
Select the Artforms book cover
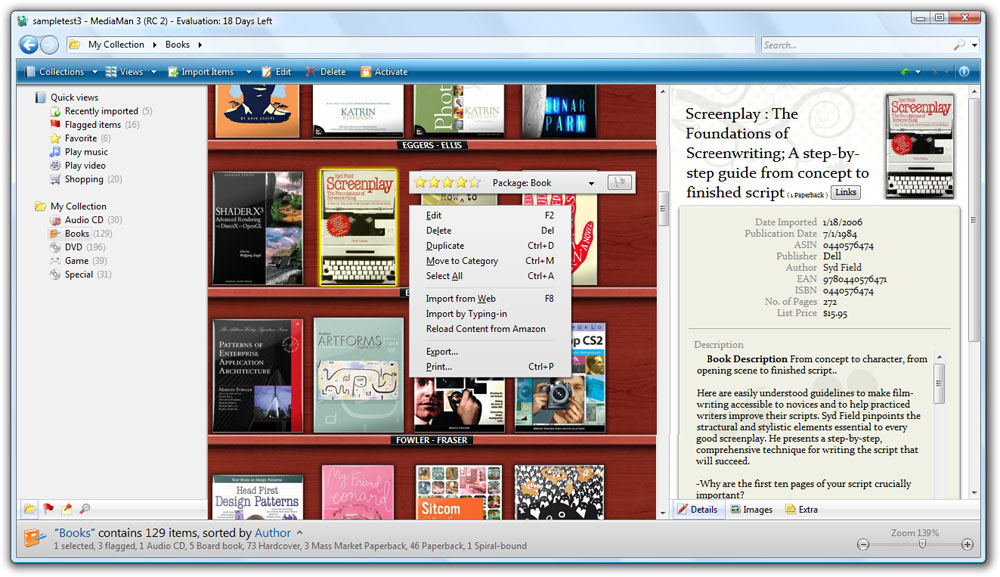[358, 376]
